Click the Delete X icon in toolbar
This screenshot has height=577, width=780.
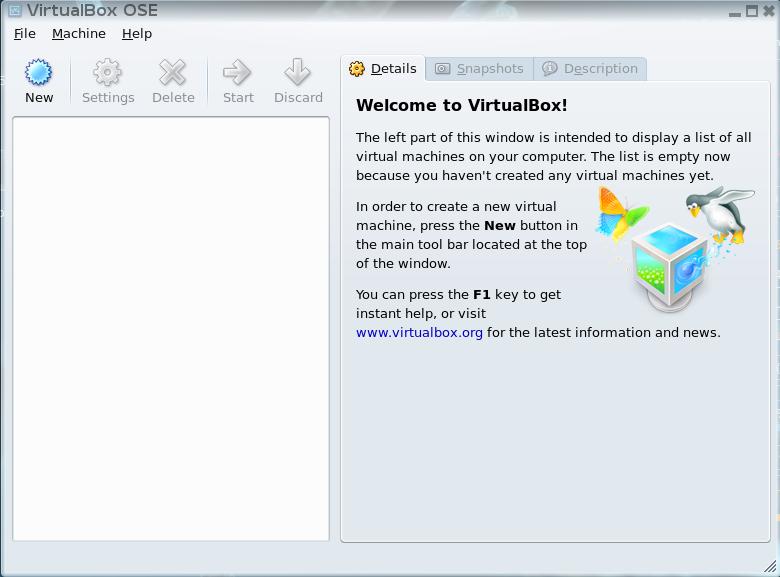coord(172,73)
